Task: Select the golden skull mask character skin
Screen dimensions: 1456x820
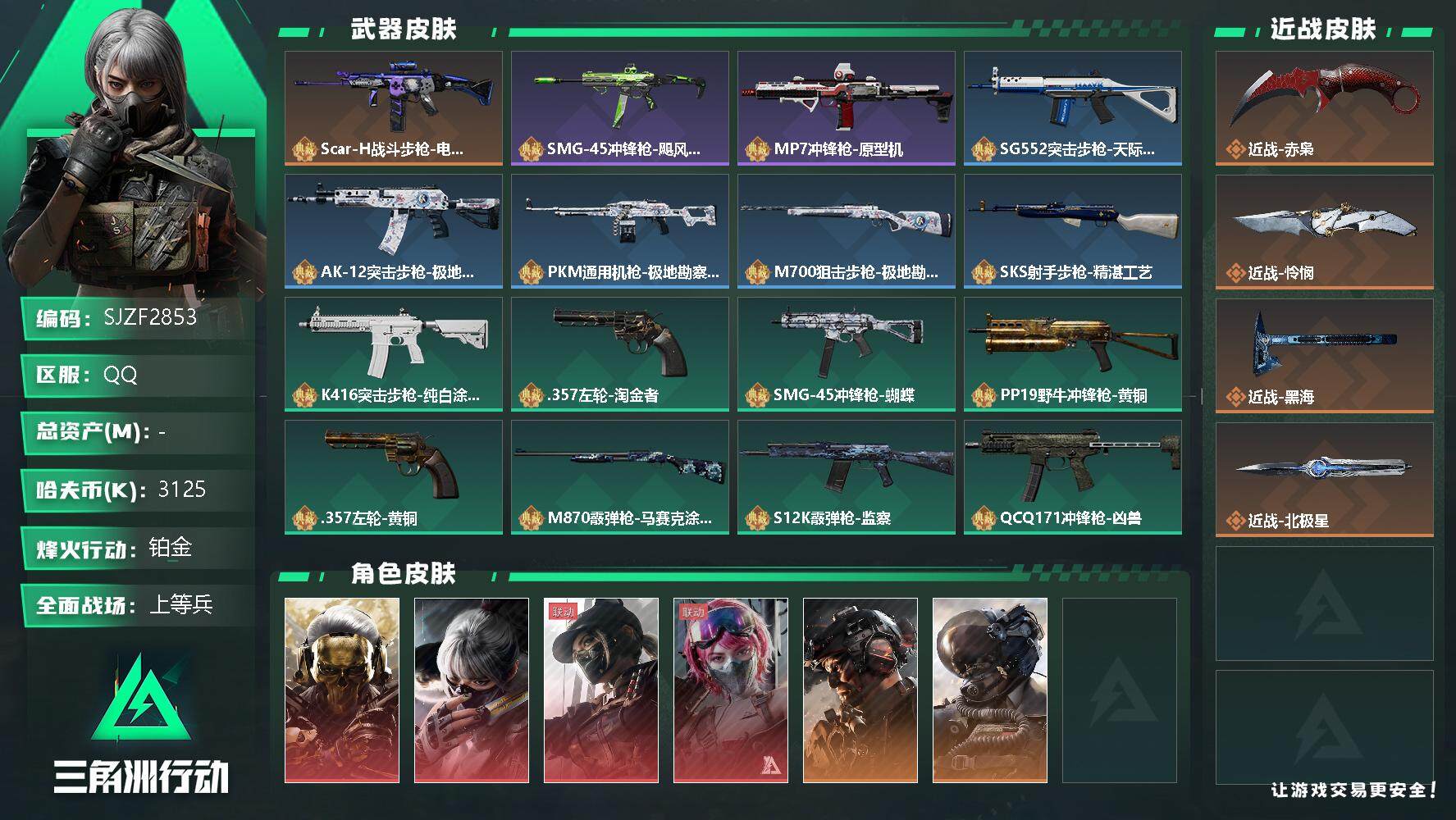Action: (x=342, y=690)
